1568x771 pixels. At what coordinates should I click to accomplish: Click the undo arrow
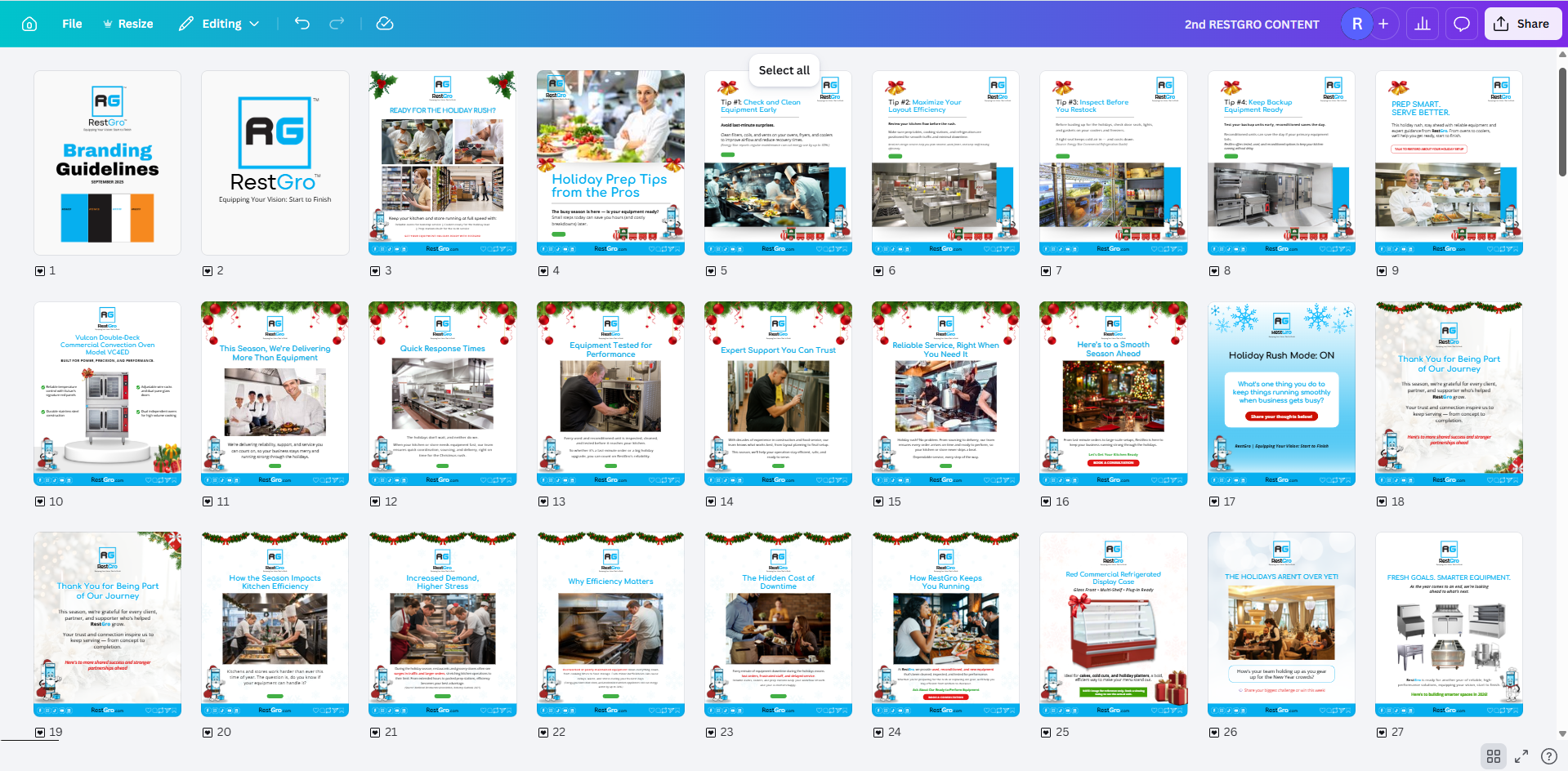302,24
